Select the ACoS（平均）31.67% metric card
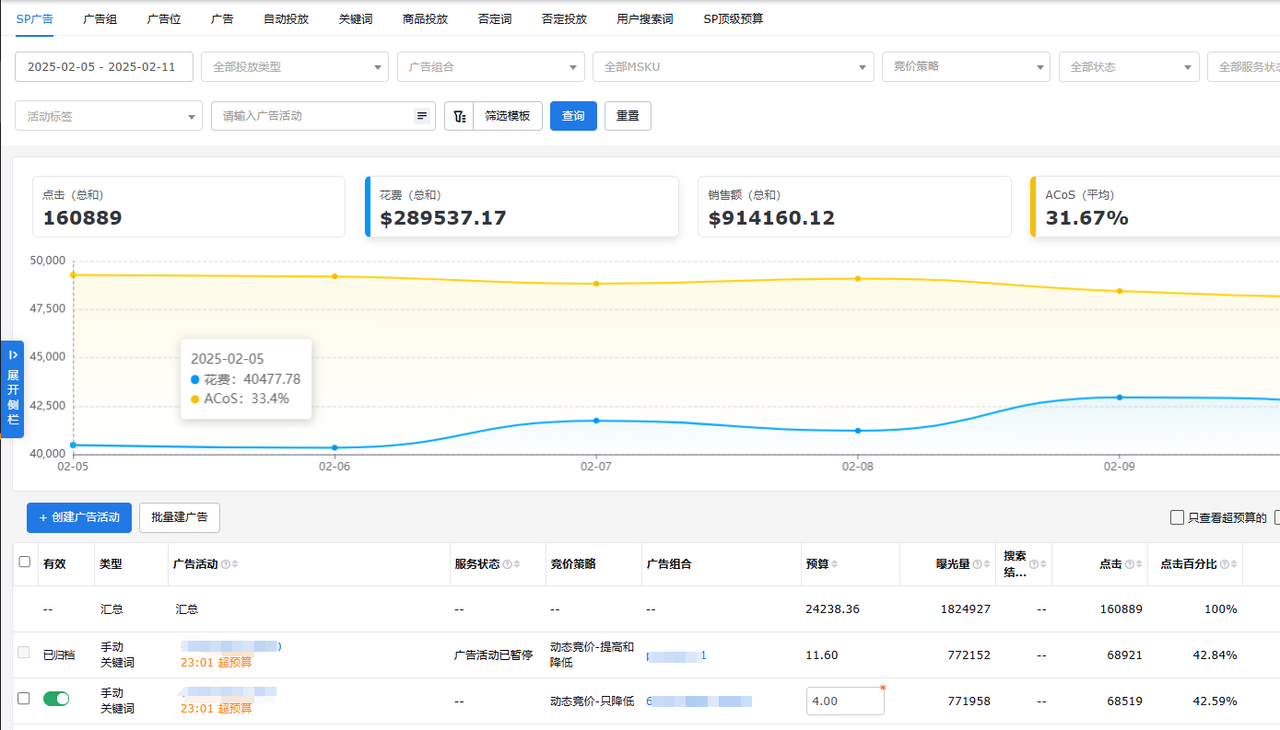 [x=1156, y=207]
